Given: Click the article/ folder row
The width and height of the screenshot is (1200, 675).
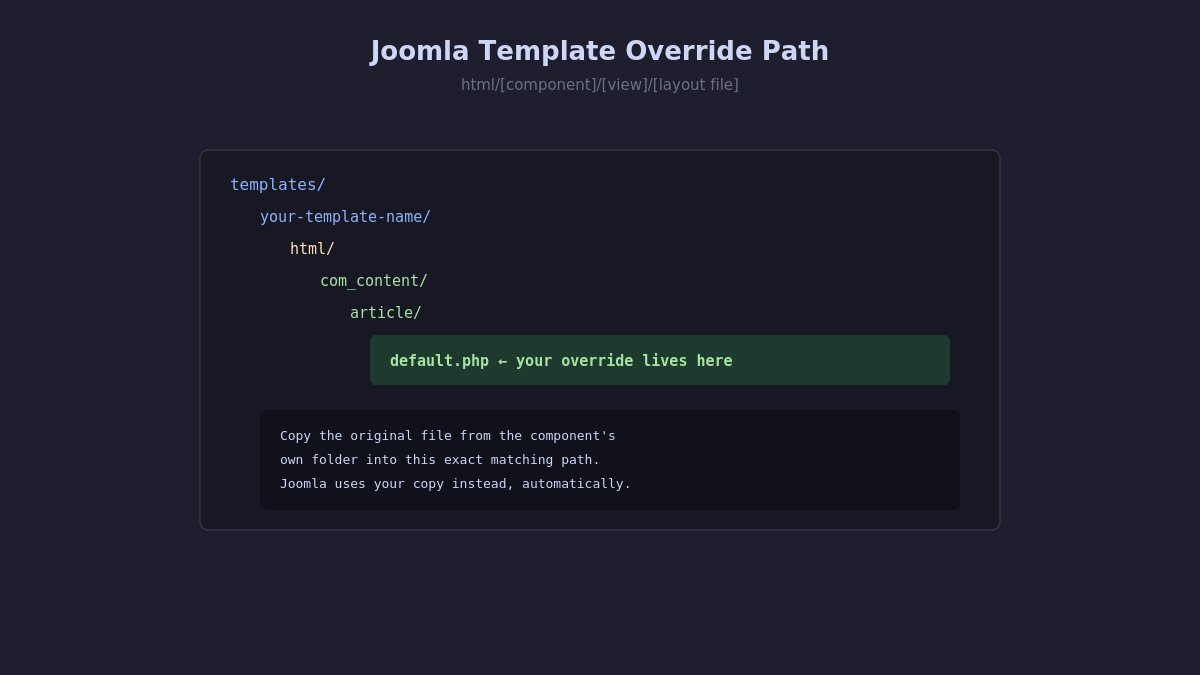Looking at the screenshot, I should (385, 312).
